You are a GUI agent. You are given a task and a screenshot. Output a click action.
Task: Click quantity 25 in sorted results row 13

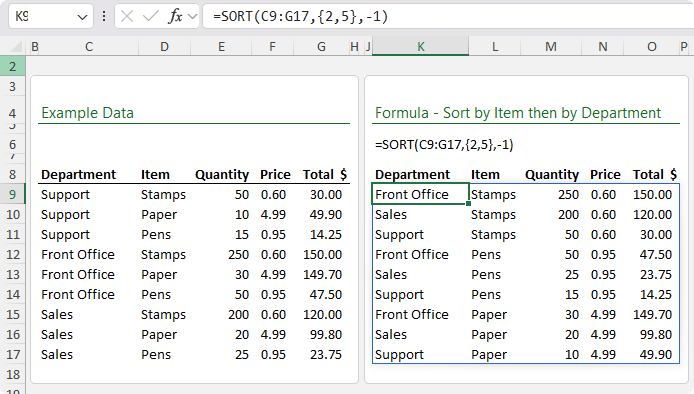[571, 274]
